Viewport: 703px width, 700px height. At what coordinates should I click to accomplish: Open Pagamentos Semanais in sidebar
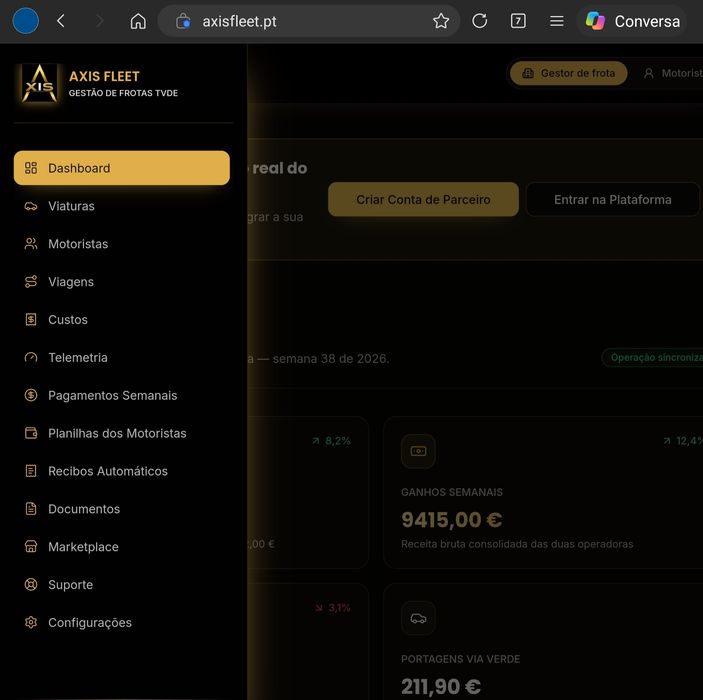[x=122, y=396]
